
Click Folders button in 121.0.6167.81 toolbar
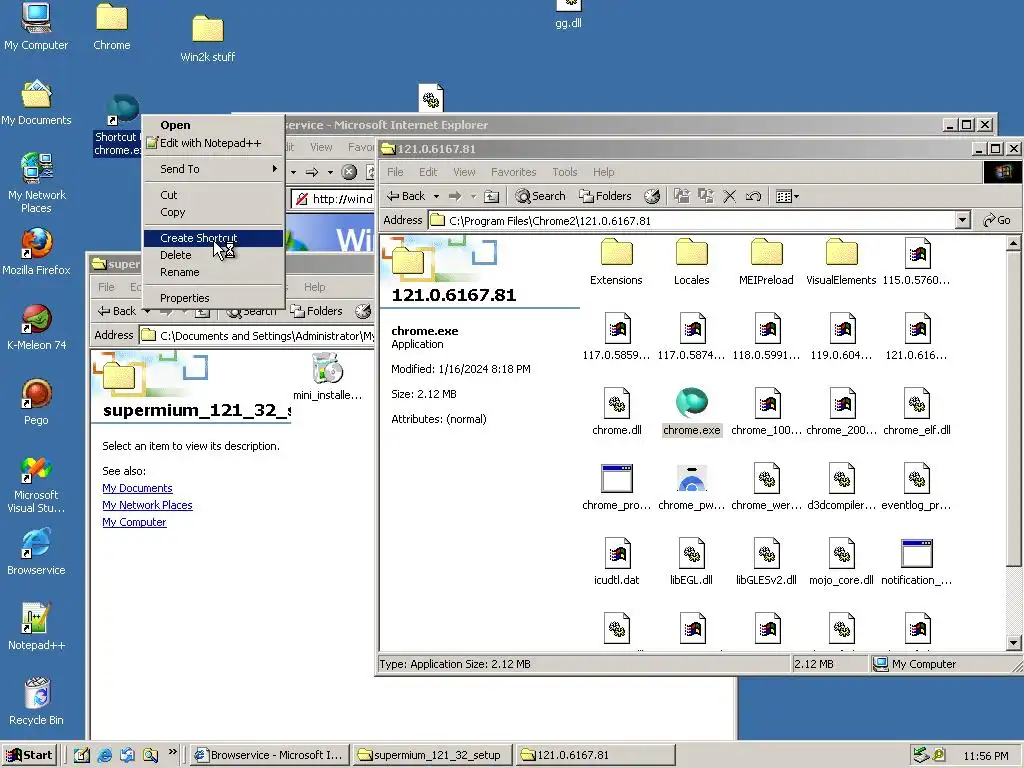click(x=605, y=196)
